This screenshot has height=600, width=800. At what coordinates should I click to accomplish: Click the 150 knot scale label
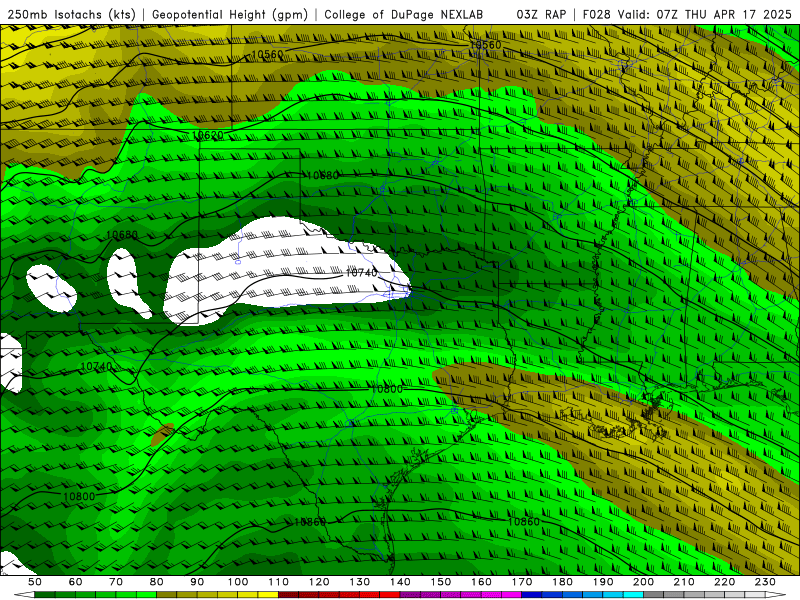click(441, 582)
